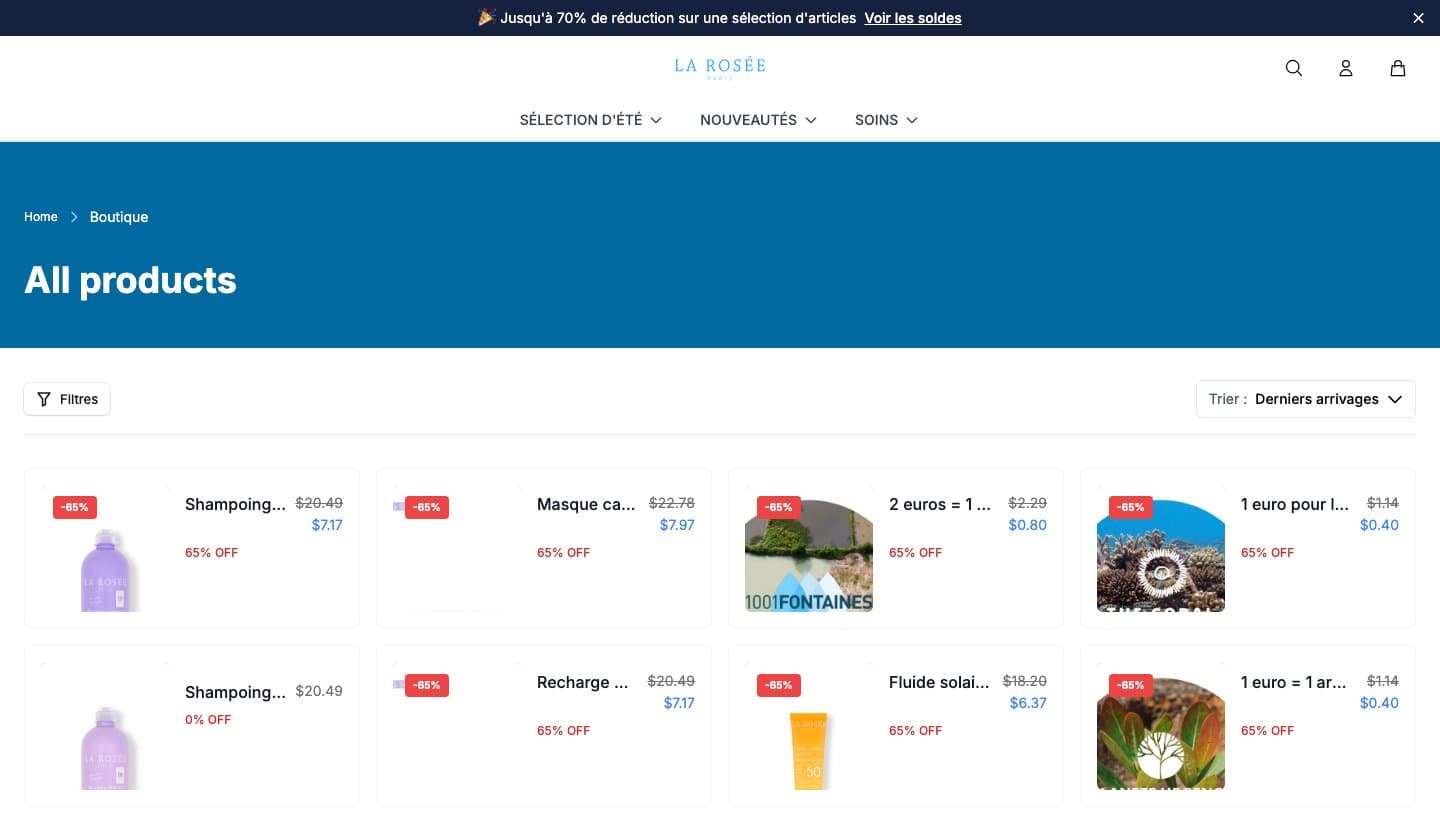Click the struck-through $18.20 price

pos(1025,681)
